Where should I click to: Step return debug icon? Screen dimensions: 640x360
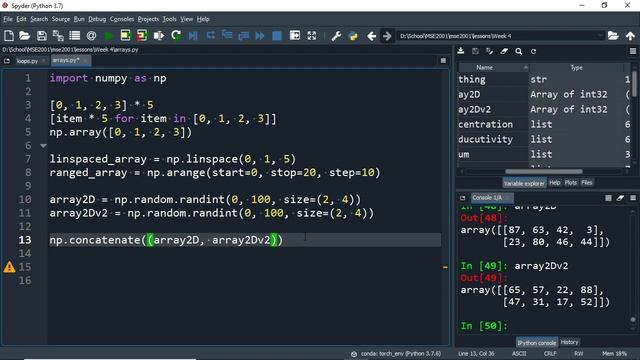(x=244, y=36)
